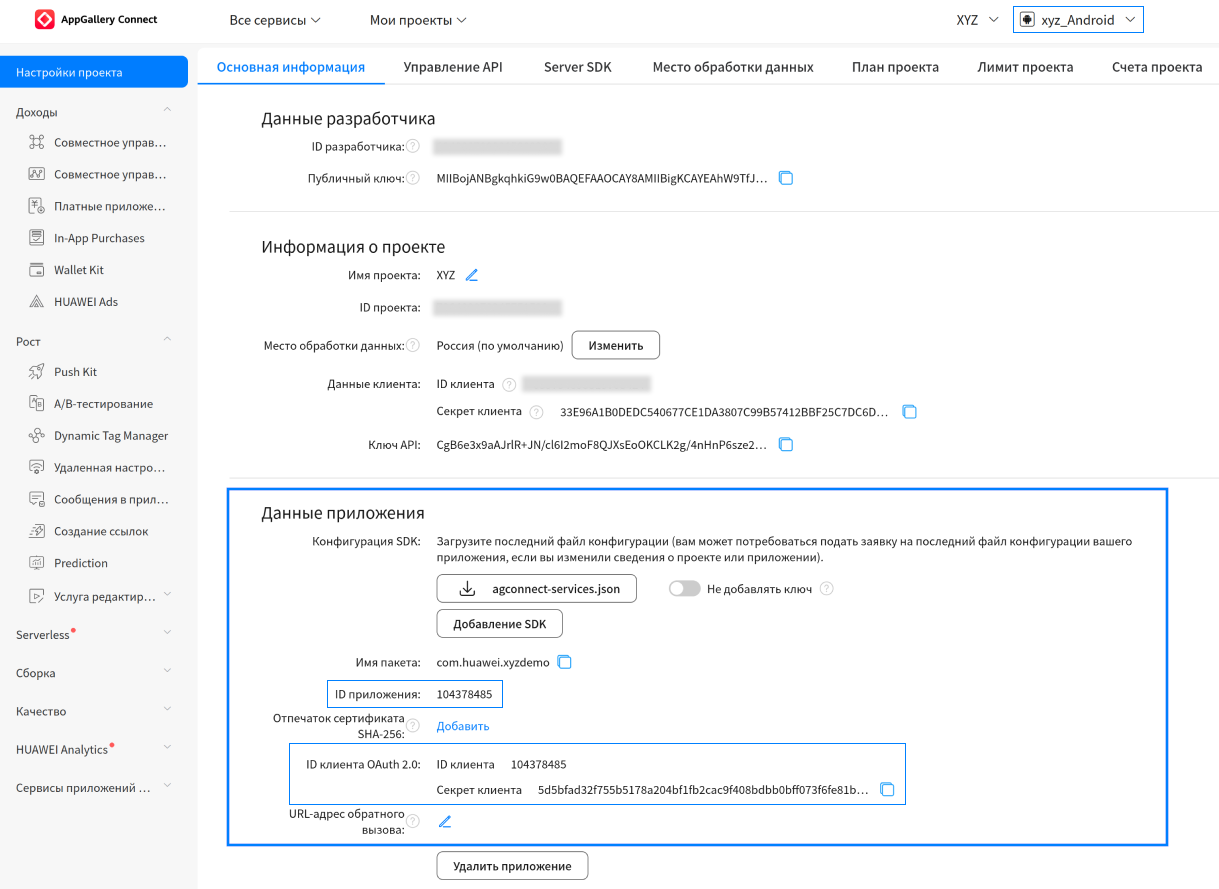The width and height of the screenshot is (1219, 889).
Task: Copy the API key value
Action: click(x=786, y=444)
